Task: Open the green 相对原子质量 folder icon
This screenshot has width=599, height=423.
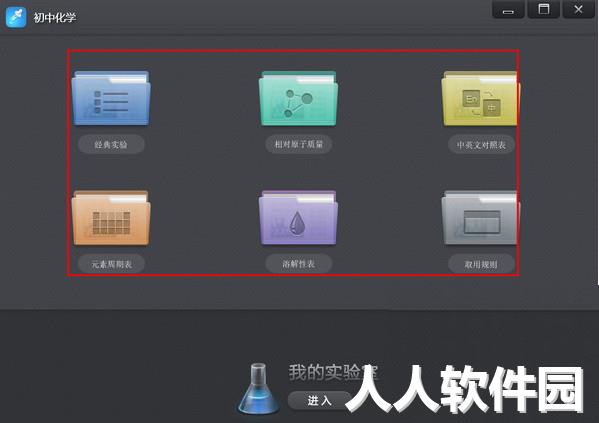Action: point(298,98)
